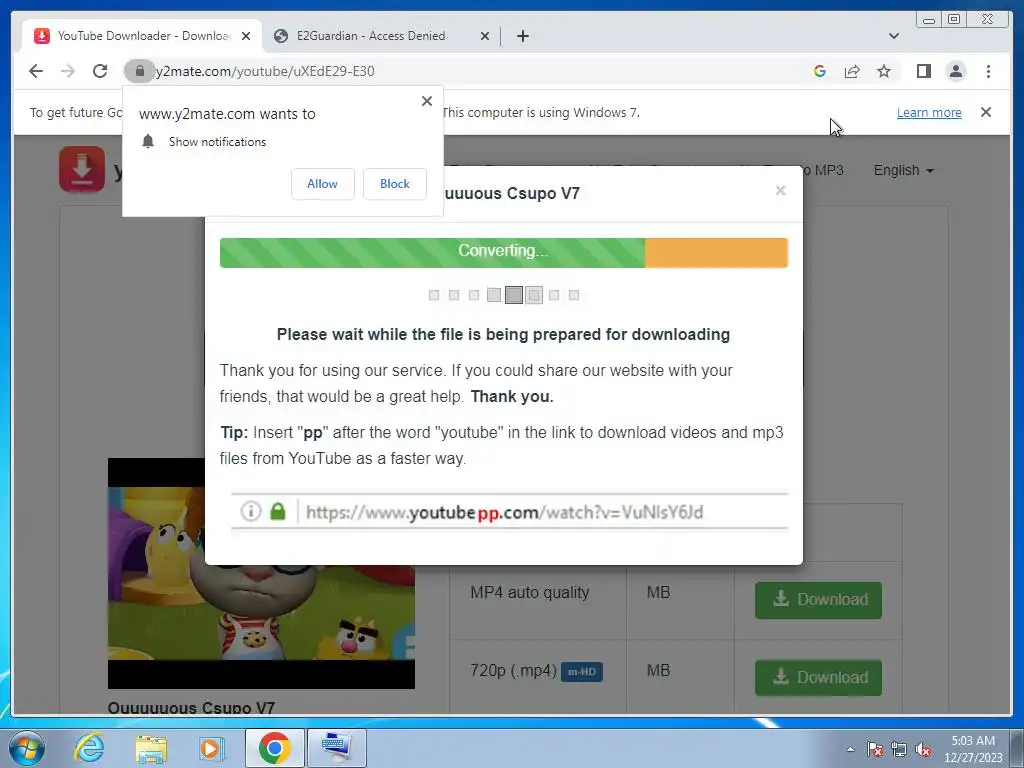
Task: Open File Explorer from taskbar
Action: [x=151, y=748]
